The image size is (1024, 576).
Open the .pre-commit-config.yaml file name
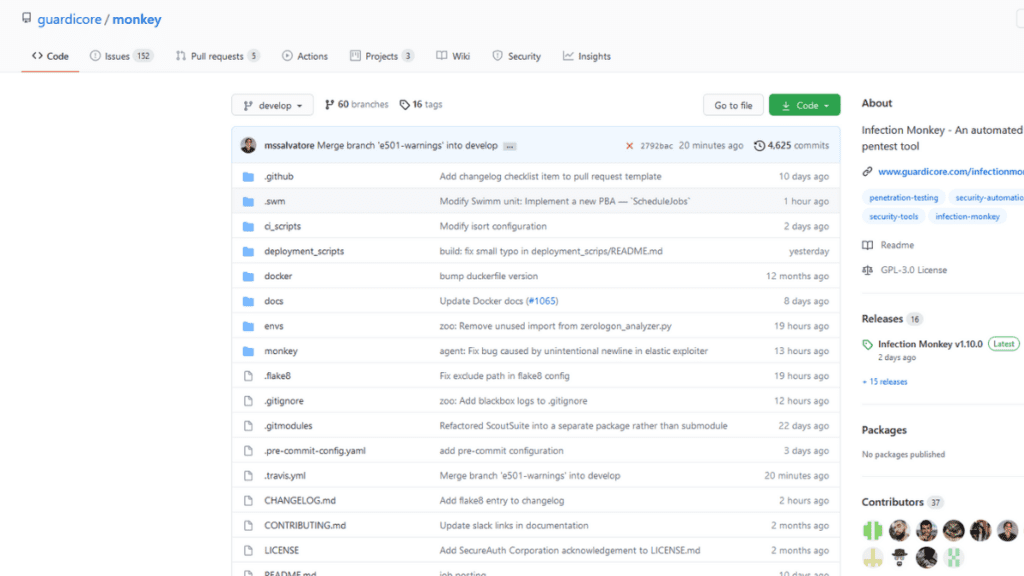click(x=315, y=451)
